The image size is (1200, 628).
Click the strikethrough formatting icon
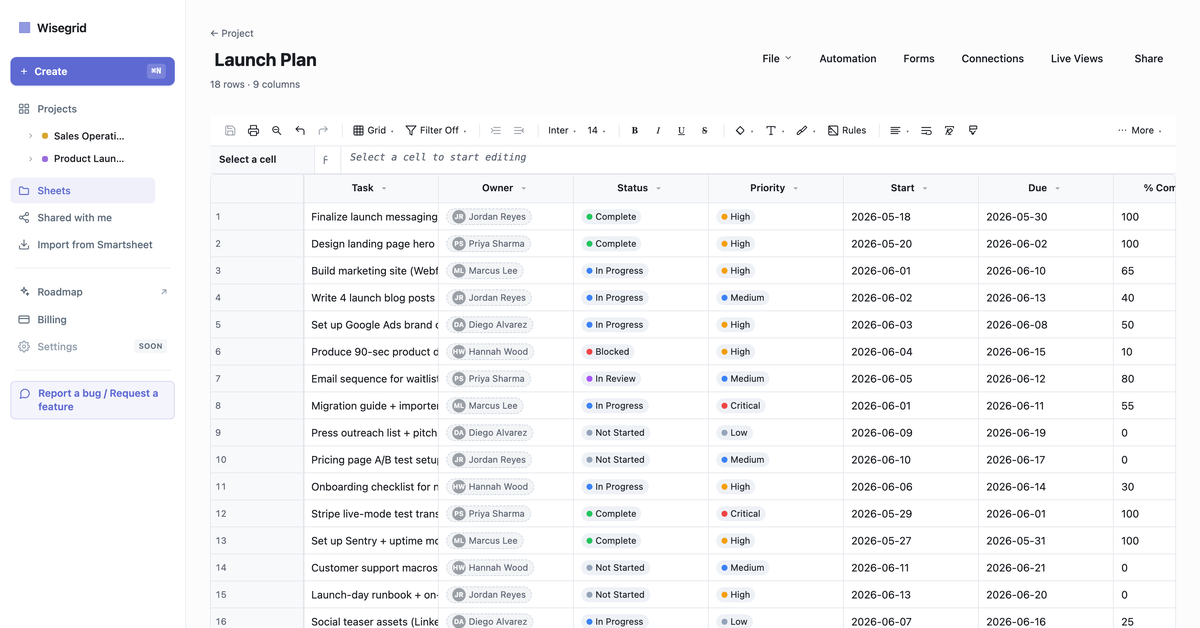point(705,130)
